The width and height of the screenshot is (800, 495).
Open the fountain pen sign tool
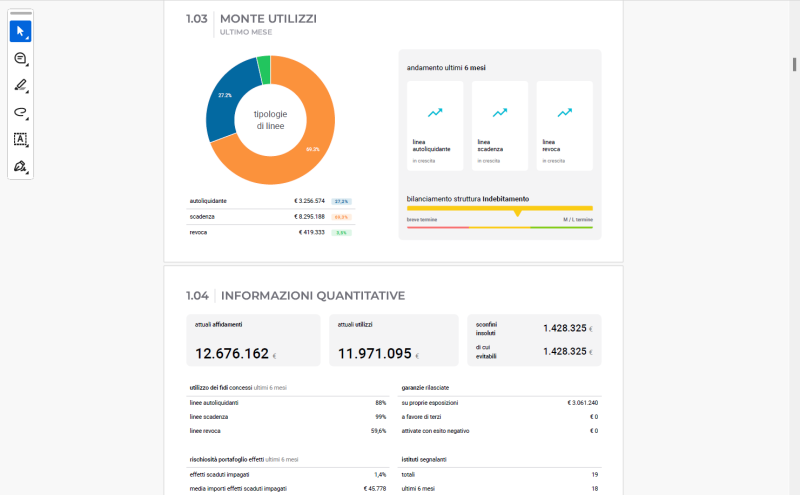click(21, 166)
